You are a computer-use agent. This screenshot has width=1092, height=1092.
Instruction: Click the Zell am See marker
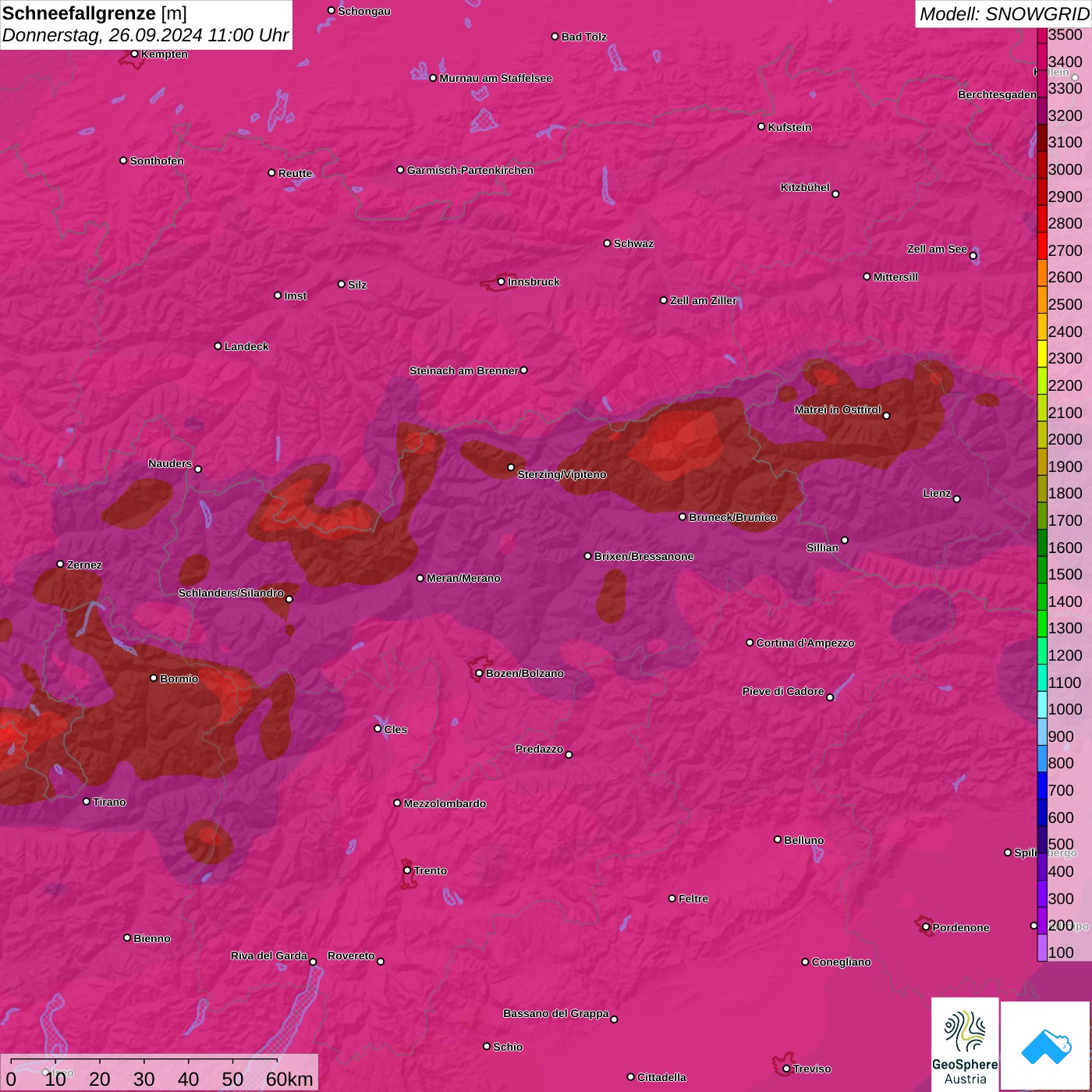973,256
